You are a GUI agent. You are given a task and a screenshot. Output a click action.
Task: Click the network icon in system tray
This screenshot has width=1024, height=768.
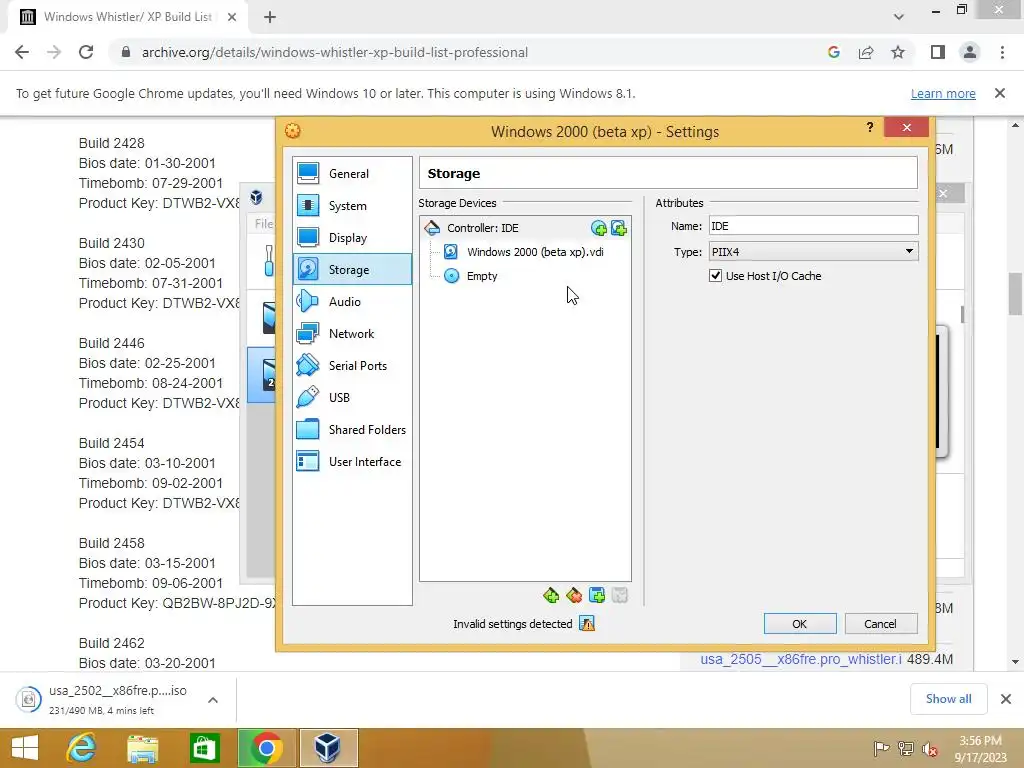pos(906,749)
